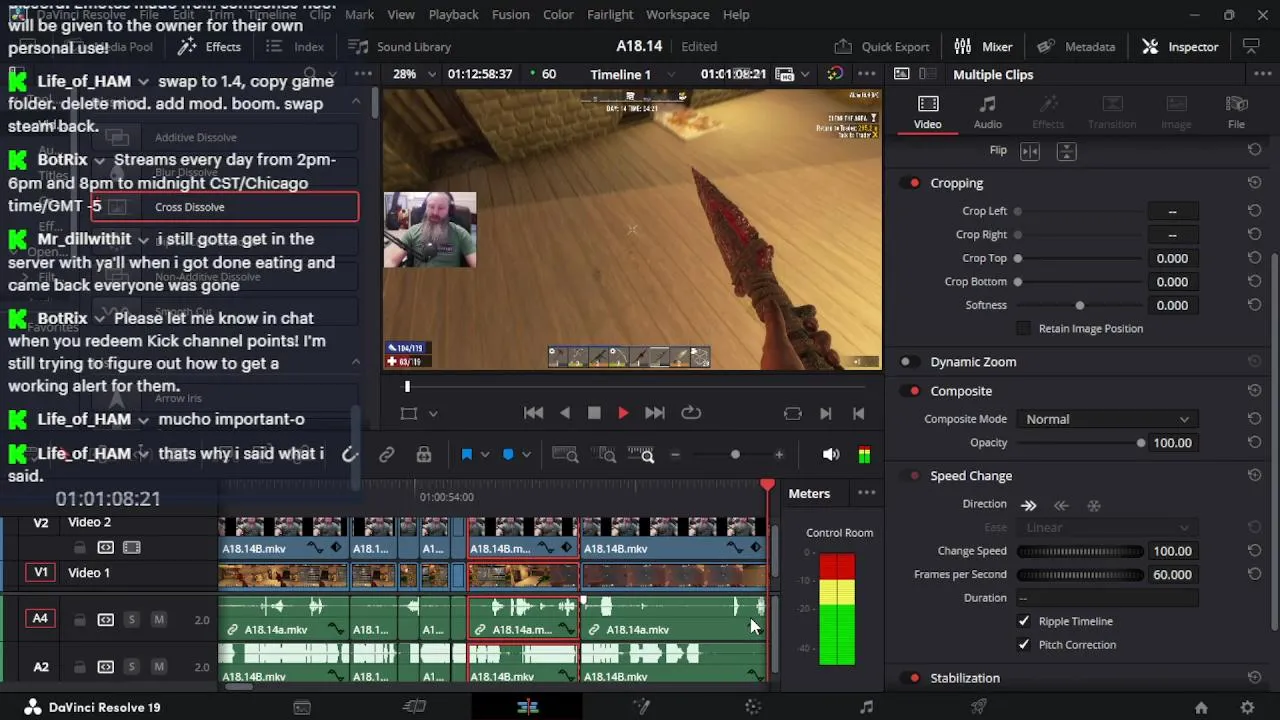Set speed direction to freeze frame
Viewport: 1280px width, 720px height.
coord(1094,505)
